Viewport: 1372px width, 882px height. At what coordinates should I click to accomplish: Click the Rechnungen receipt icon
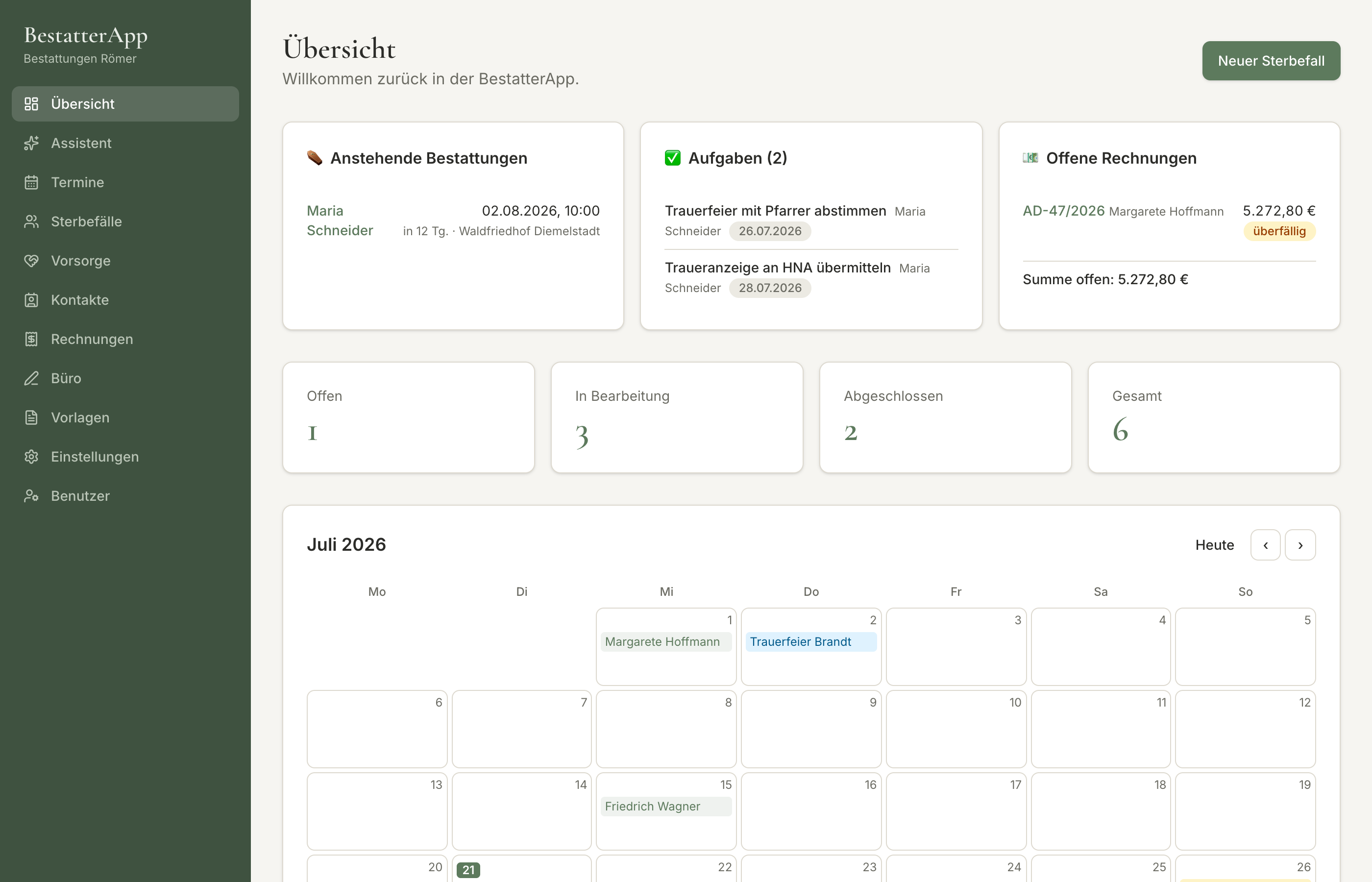[x=31, y=339]
